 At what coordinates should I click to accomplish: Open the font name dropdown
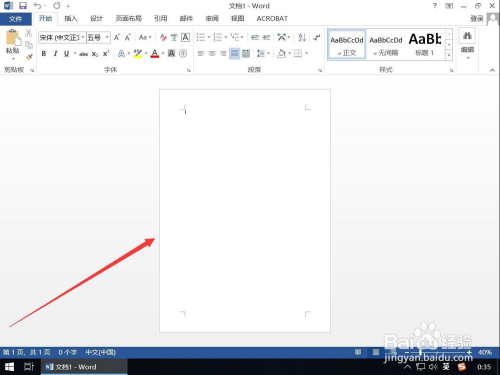coord(83,37)
